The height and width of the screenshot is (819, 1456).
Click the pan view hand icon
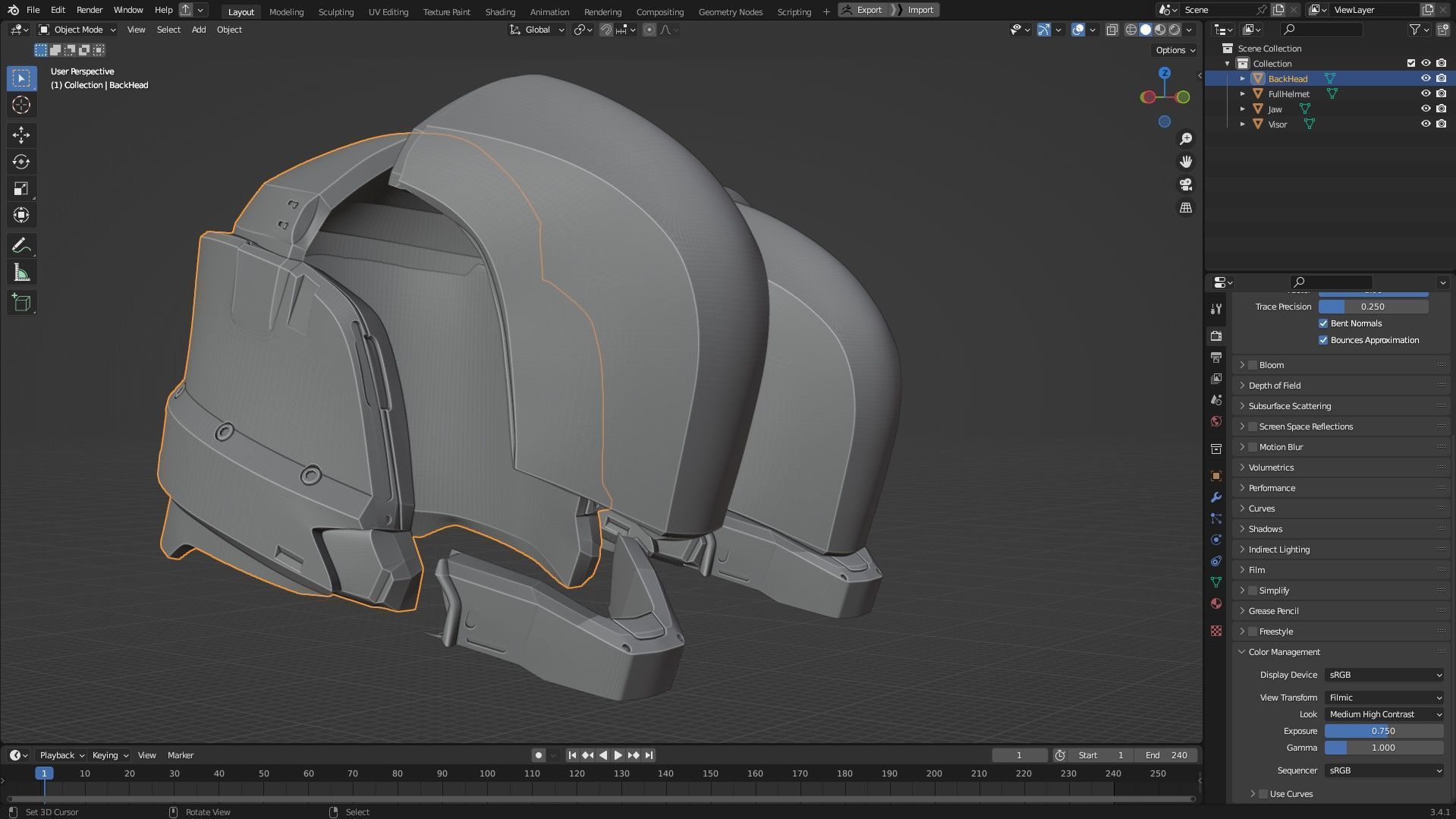[1186, 162]
